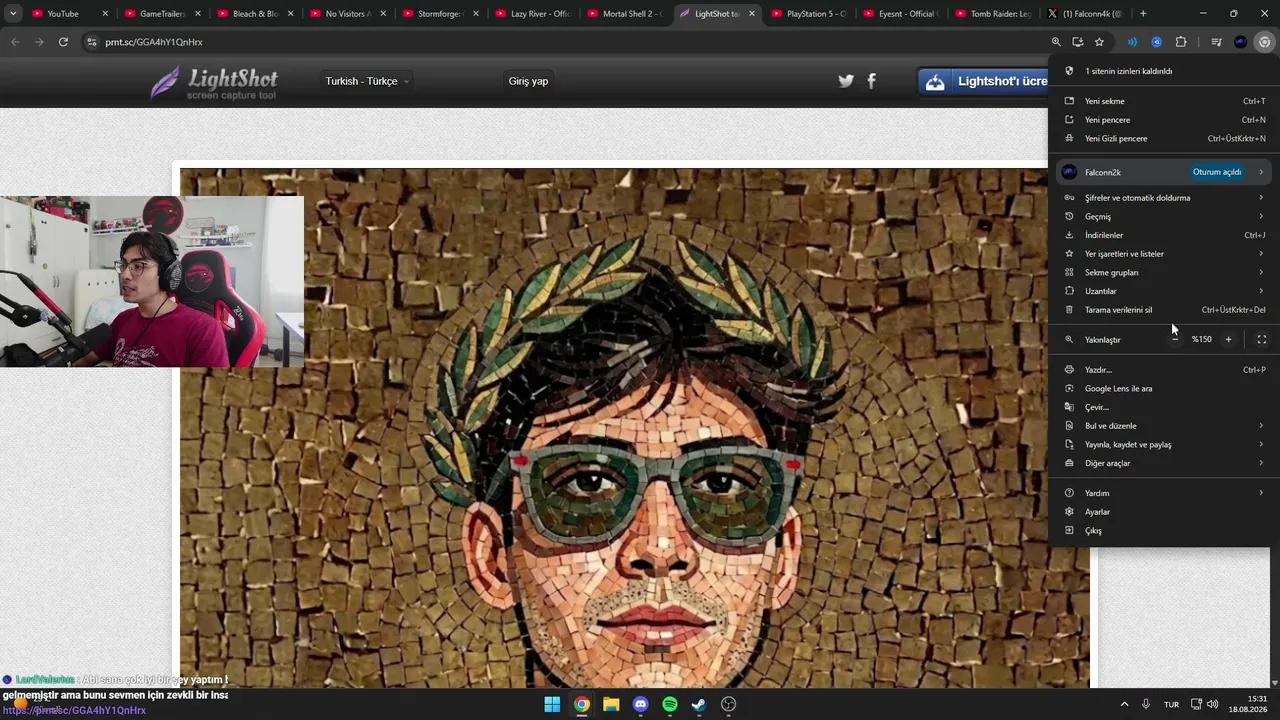Click the address bar URL field
The height and width of the screenshot is (720, 1280).
pyautogui.click(x=570, y=42)
